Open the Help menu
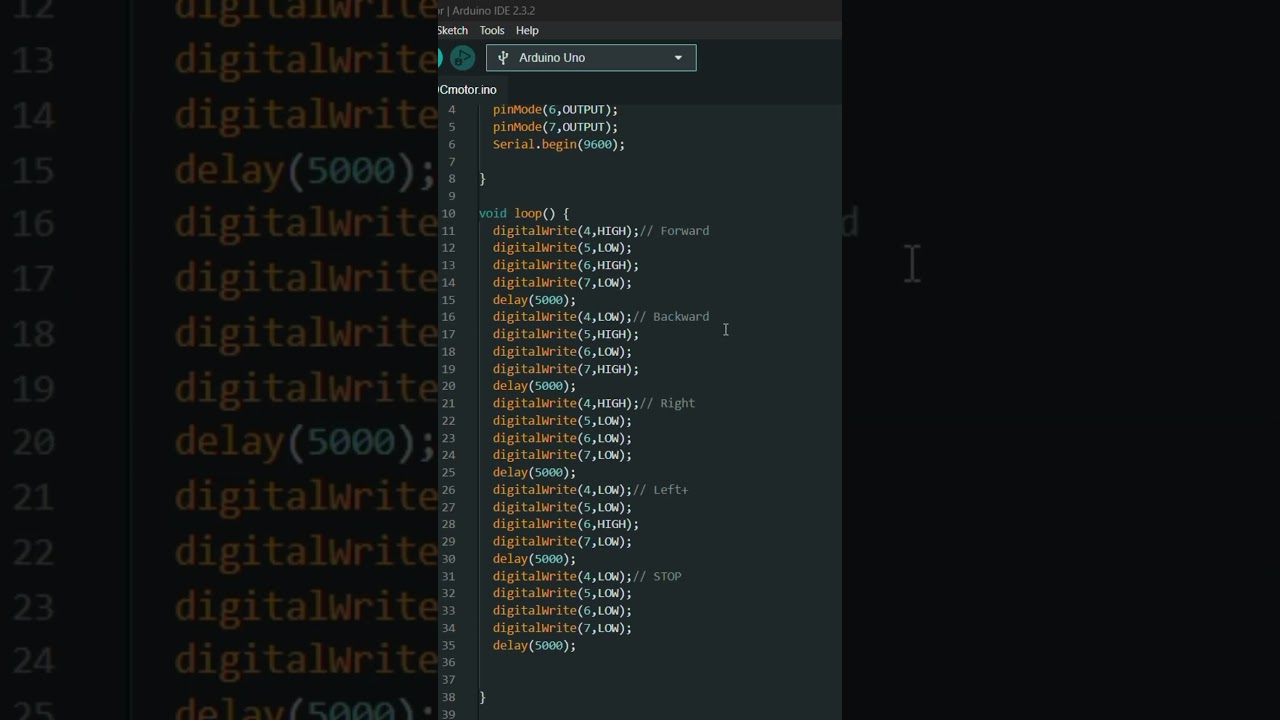 pos(527,30)
